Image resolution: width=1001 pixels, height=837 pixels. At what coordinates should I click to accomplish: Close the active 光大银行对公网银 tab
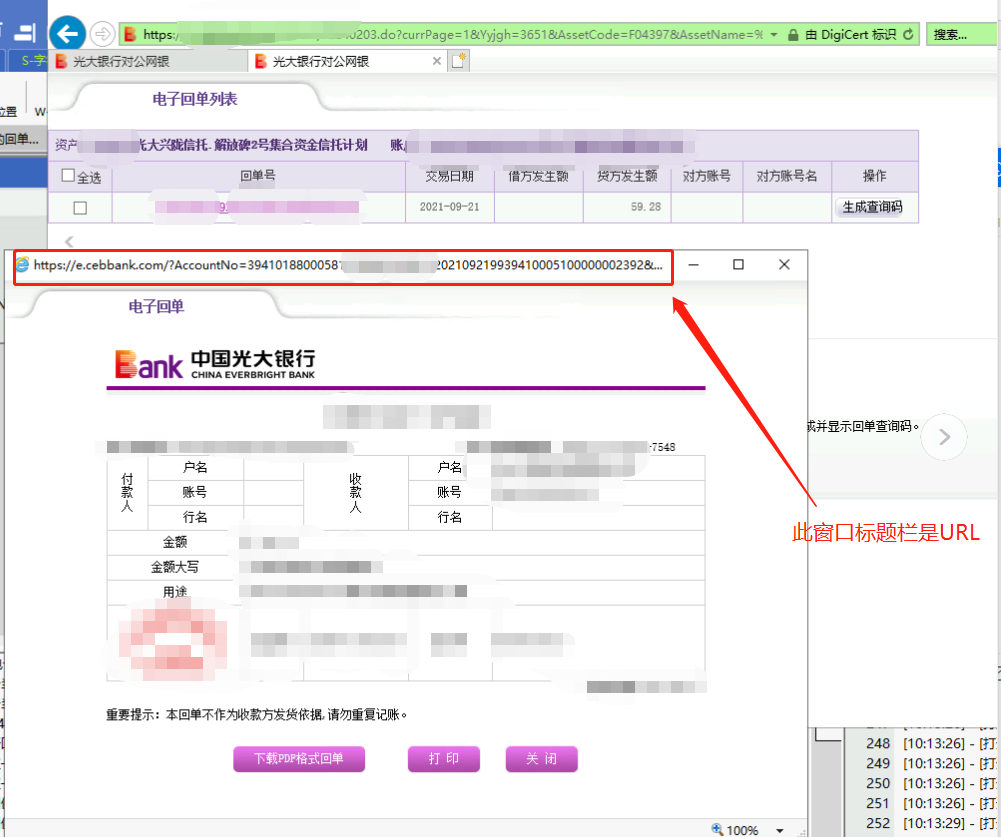tap(436, 61)
